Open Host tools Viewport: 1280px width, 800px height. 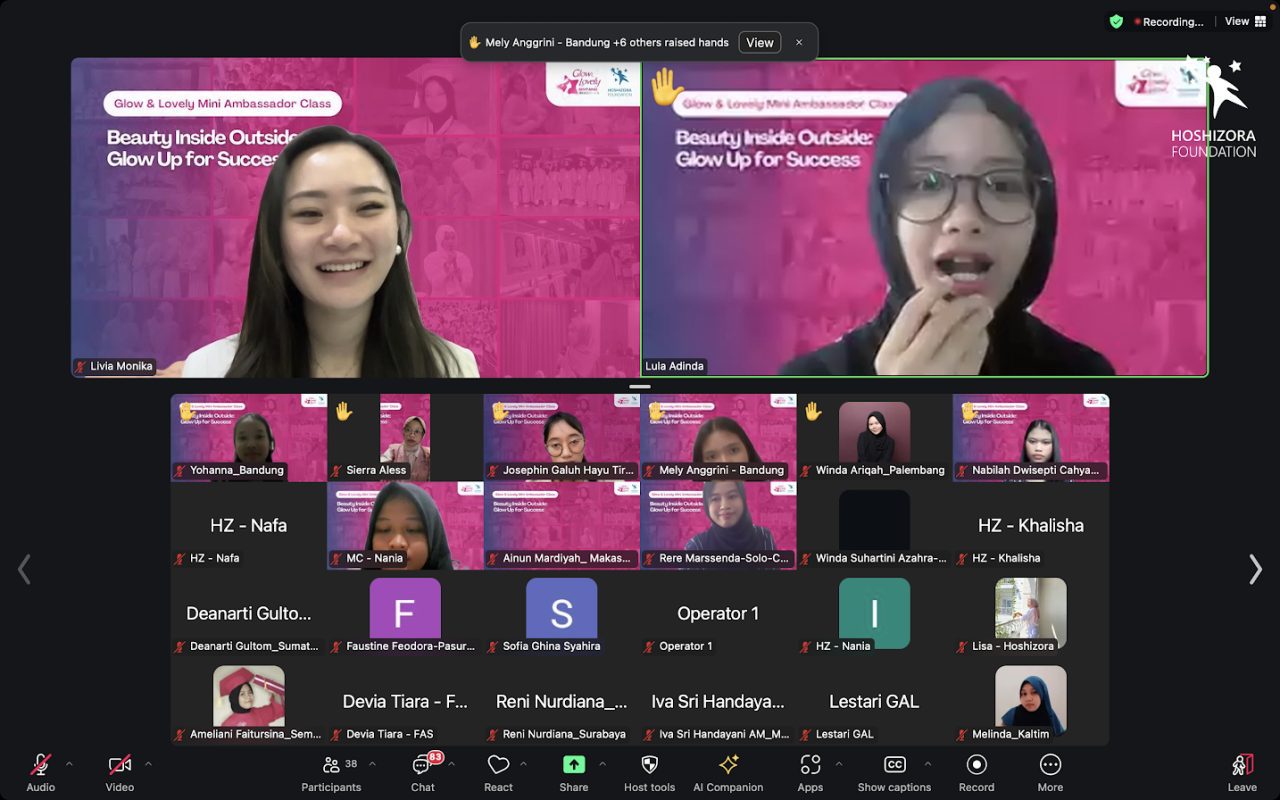pyautogui.click(x=649, y=773)
